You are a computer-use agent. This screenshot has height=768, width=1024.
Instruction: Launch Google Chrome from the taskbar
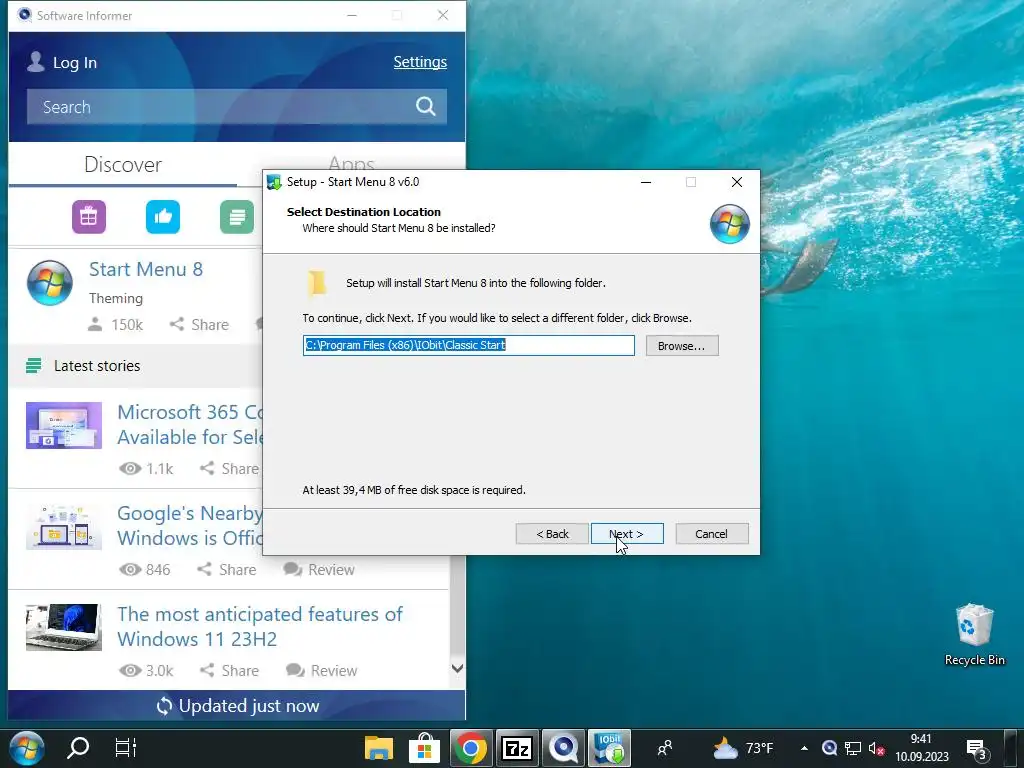tap(471, 748)
